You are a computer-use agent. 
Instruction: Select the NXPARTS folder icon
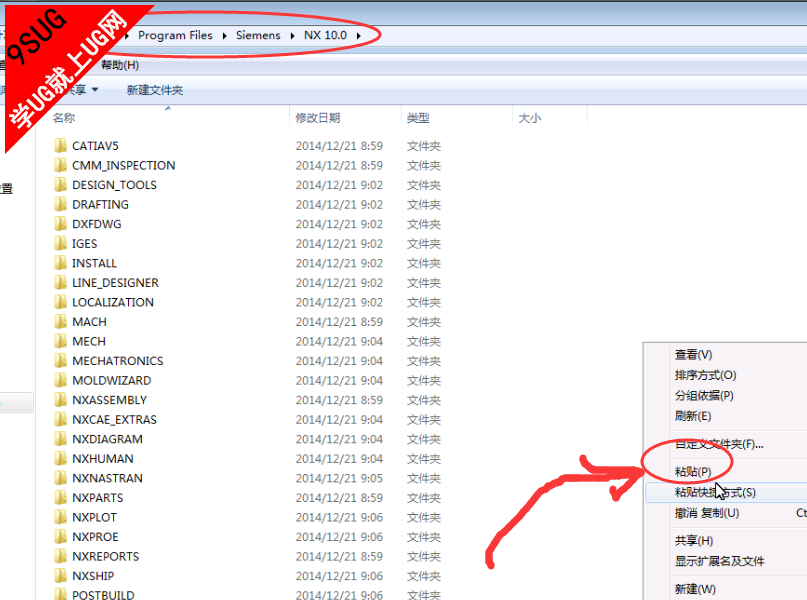click(x=60, y=498)
